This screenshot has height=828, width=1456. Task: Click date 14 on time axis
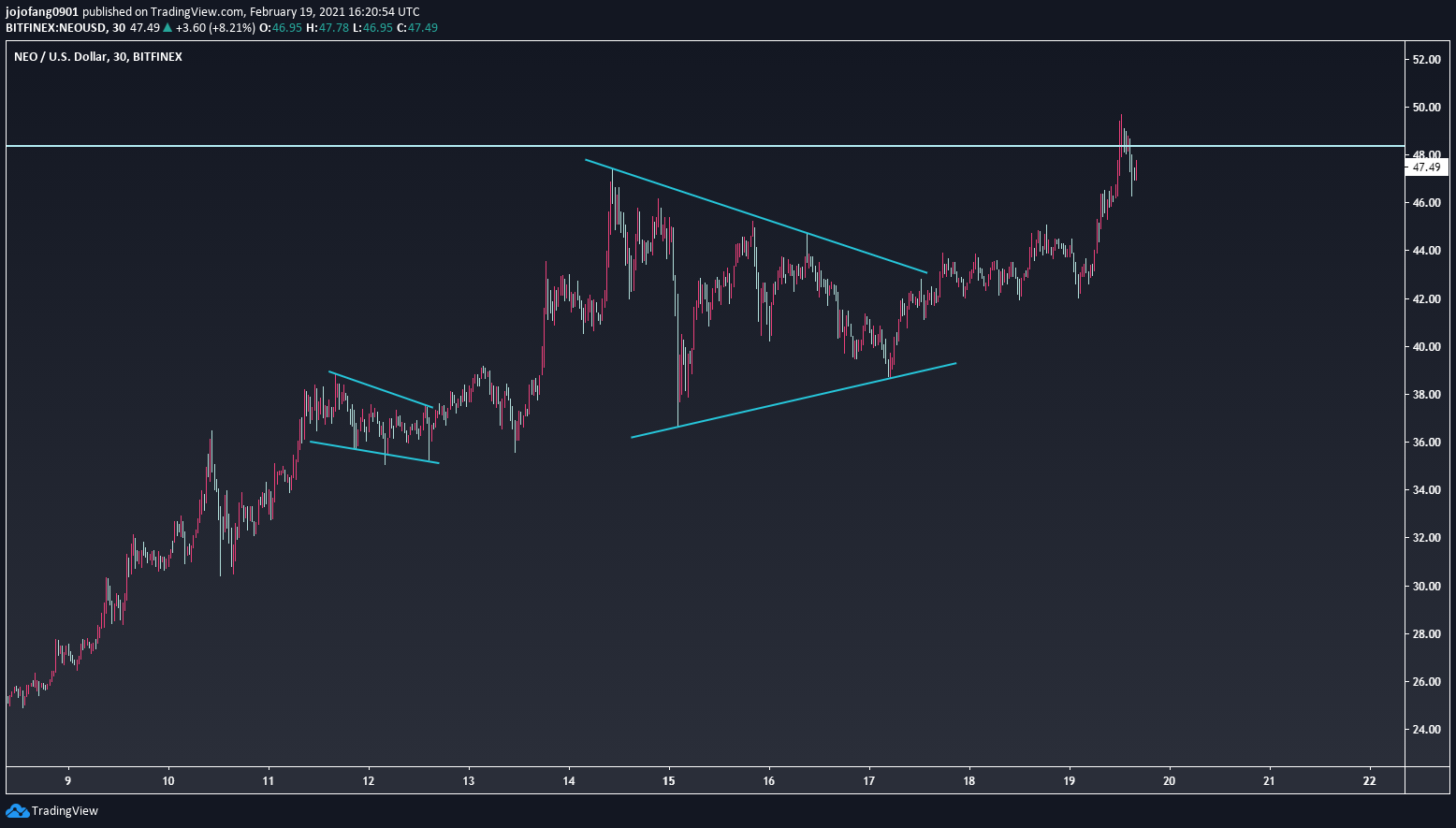click(x=569, y=780)
